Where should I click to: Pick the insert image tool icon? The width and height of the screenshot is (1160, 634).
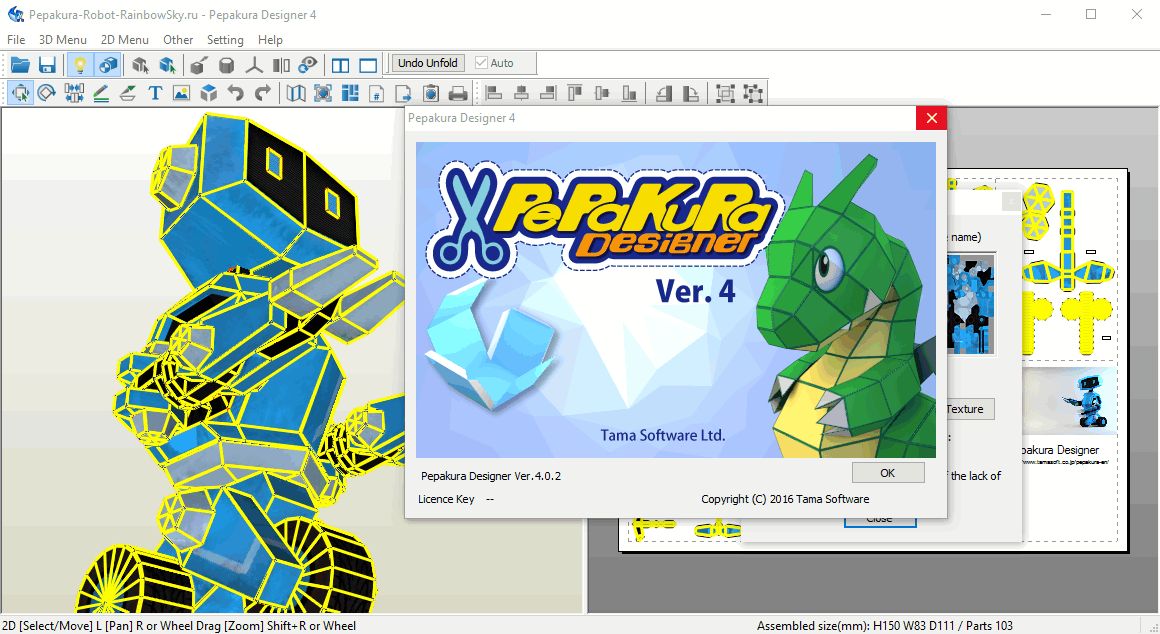181,93
